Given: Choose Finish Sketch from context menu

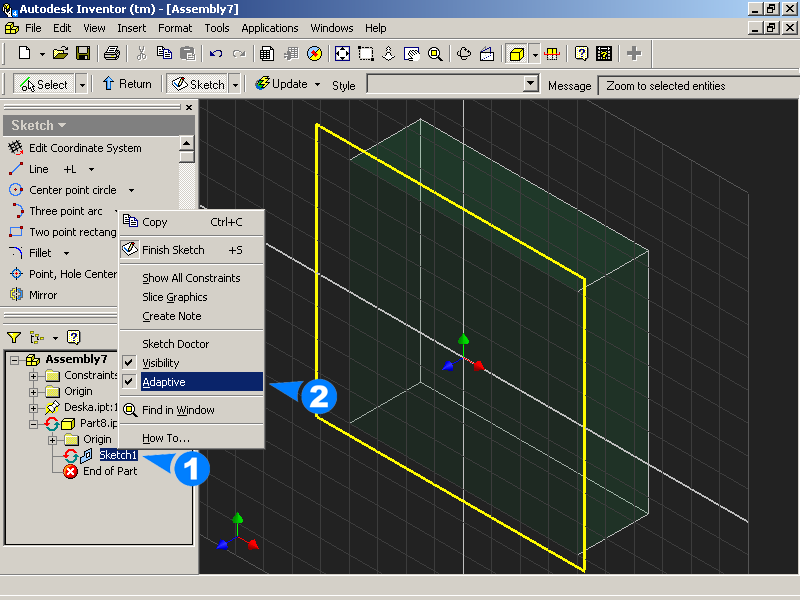Looking at the screenshot, I should point(192,250).
